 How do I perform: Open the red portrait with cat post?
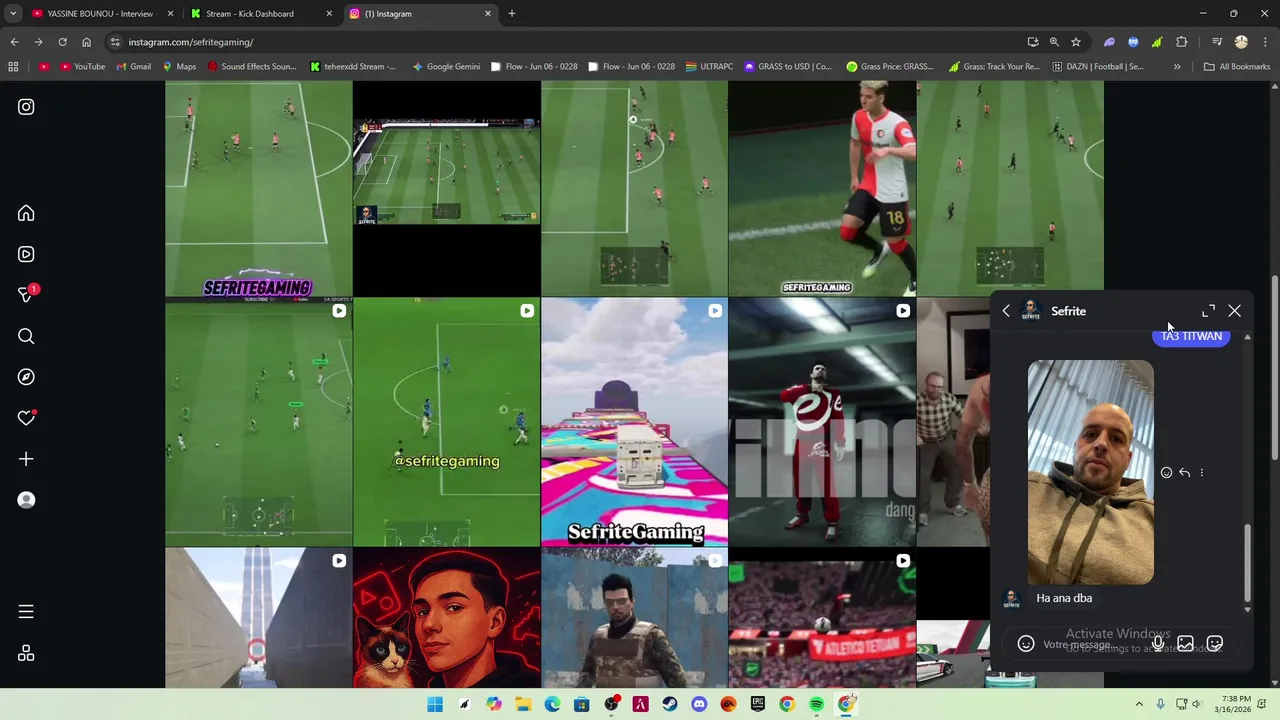point(447,618)
